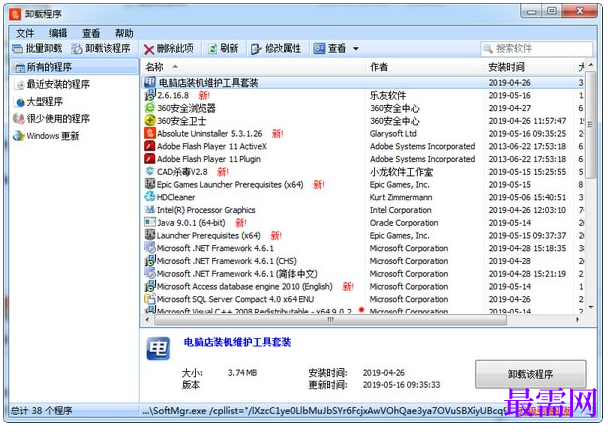Click install time 2019-04-26 12:03:10
This screenshot has width=616, height=434.
527,210
